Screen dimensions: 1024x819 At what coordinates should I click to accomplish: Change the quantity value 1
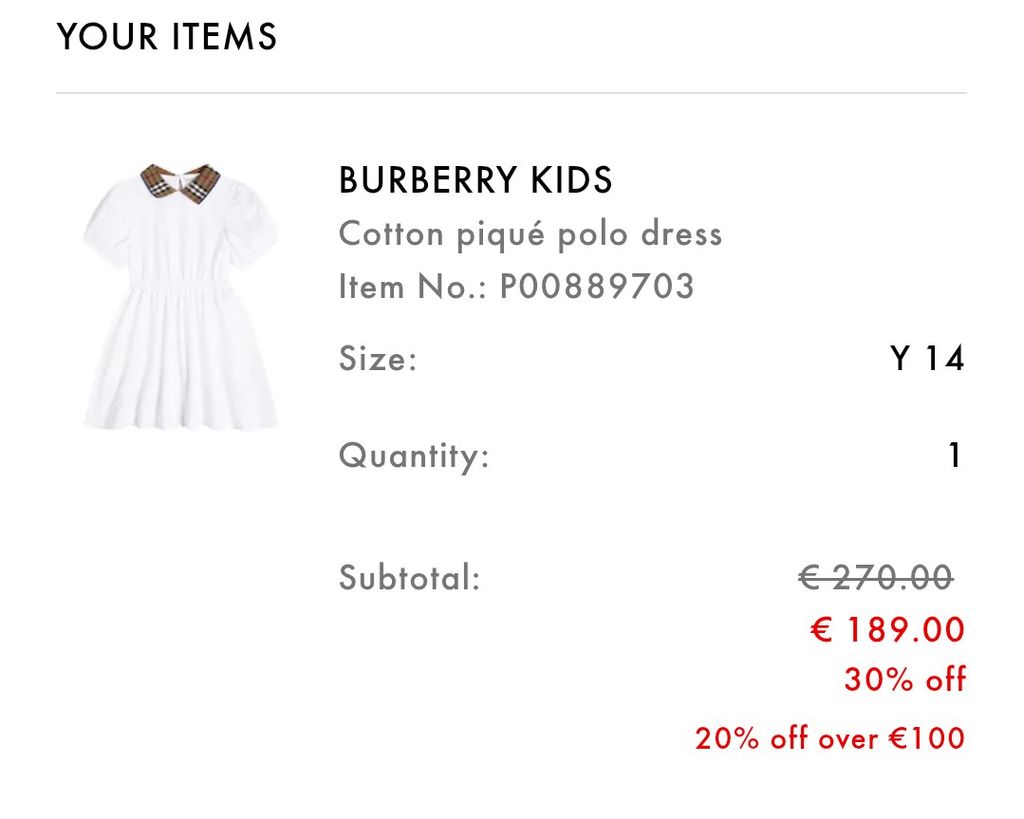pyautogui.click(x=955, y=456)
